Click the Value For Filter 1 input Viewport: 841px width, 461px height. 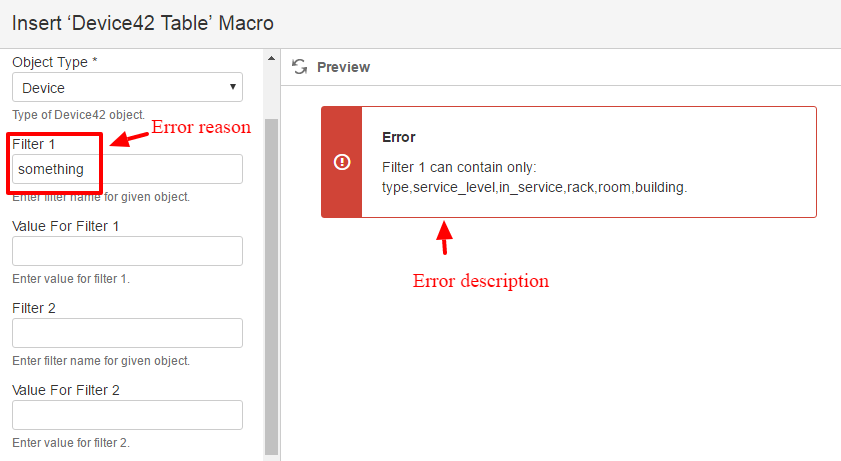127,251
